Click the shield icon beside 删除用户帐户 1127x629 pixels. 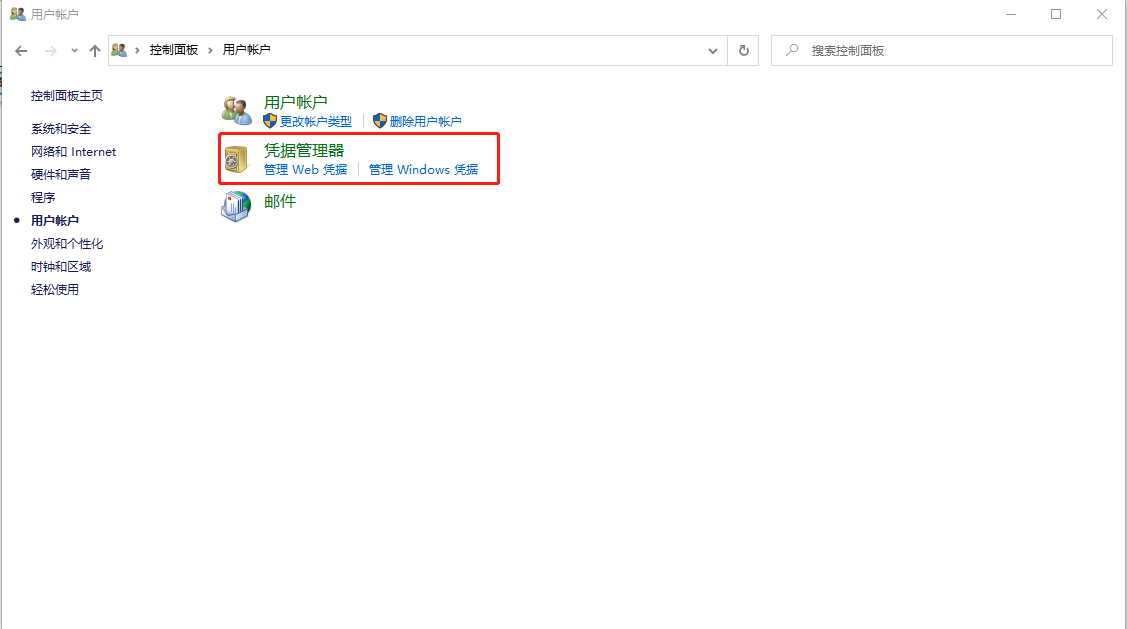pos(380,121)
